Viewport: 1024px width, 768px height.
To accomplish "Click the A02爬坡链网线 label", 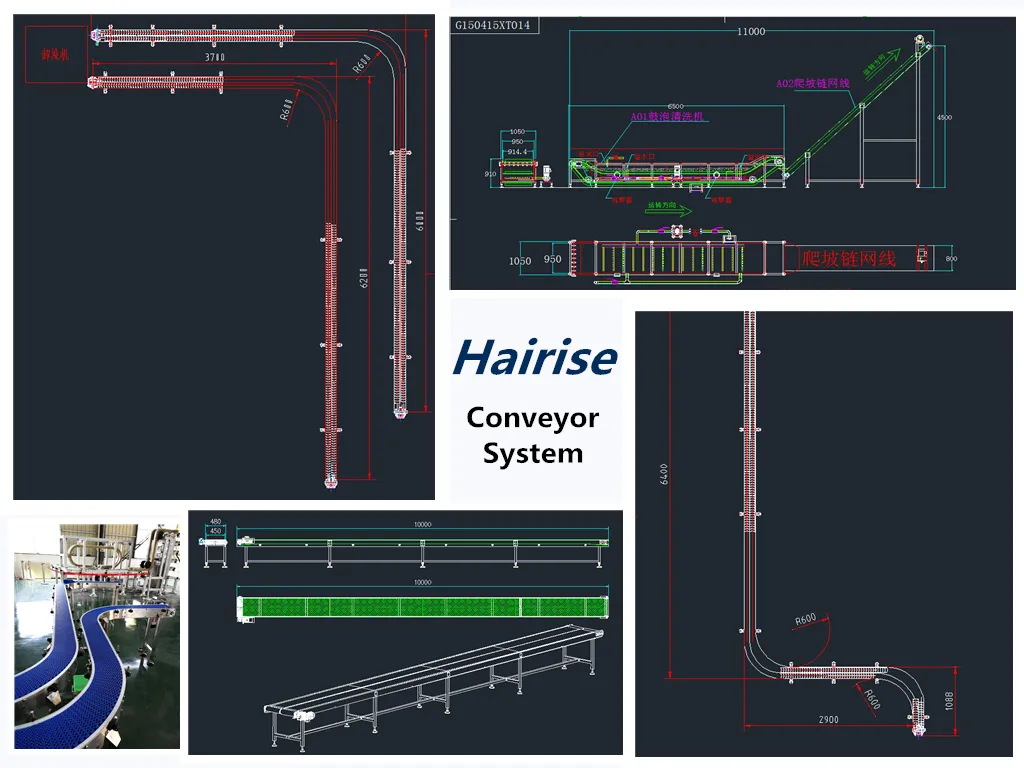I will [812, 83].
